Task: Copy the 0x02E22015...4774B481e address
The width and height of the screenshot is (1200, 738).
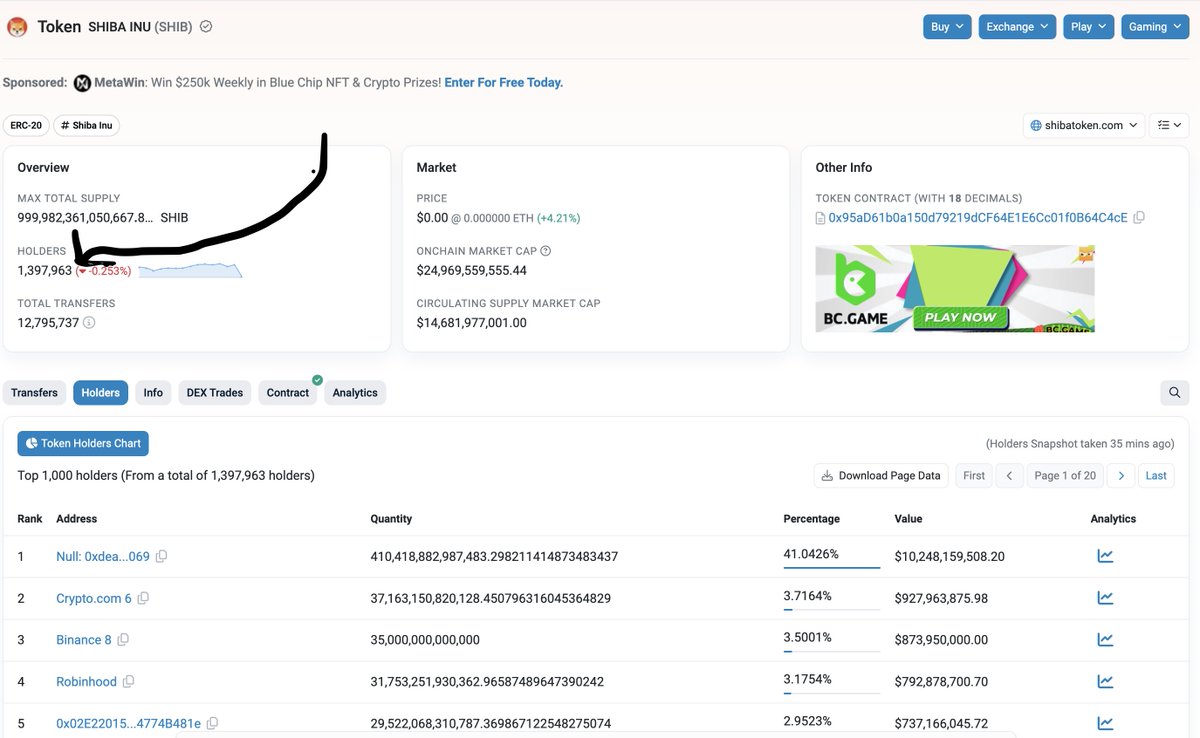Action: tap(212, 723)
